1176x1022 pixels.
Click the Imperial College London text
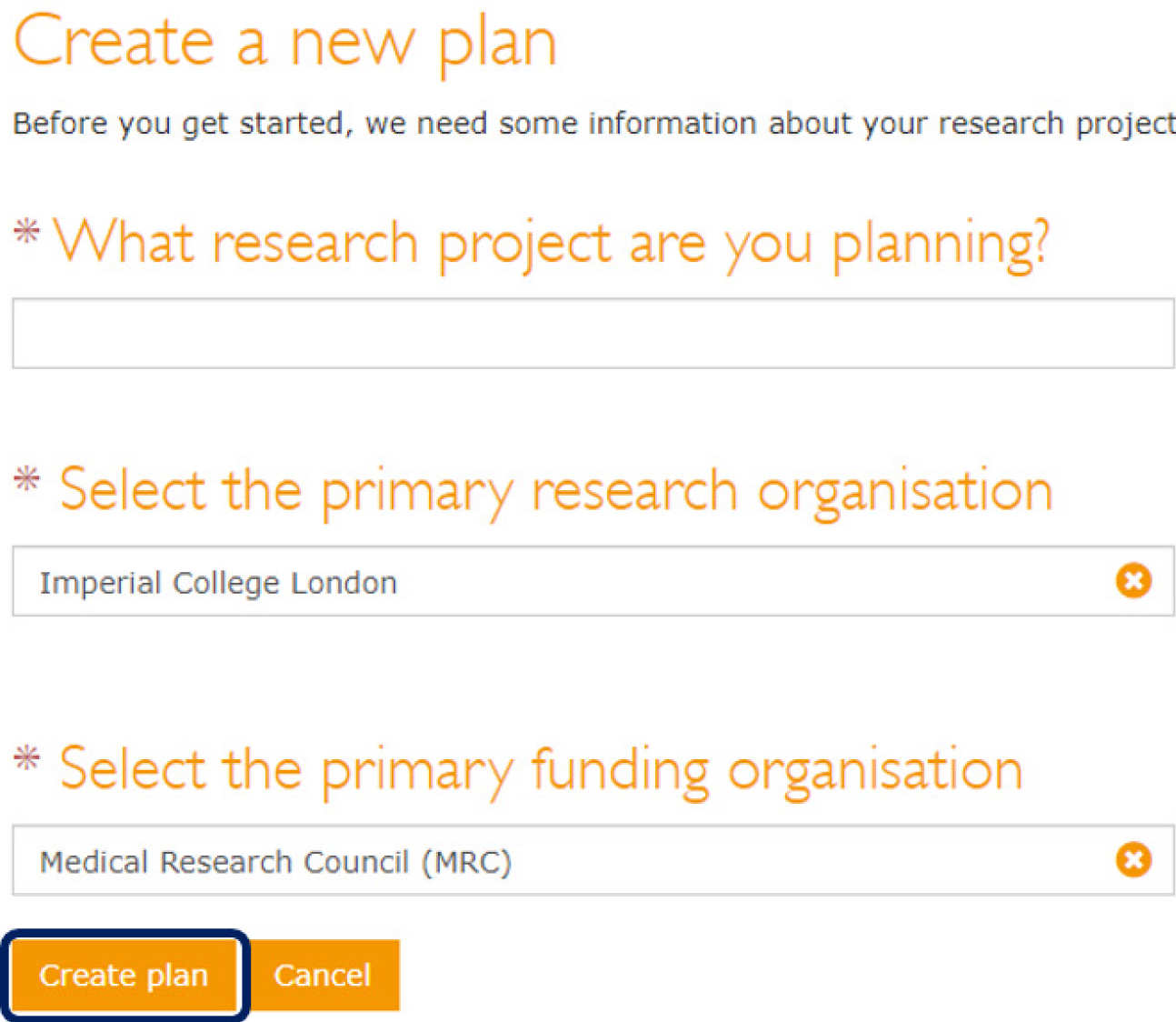[218, 582]
